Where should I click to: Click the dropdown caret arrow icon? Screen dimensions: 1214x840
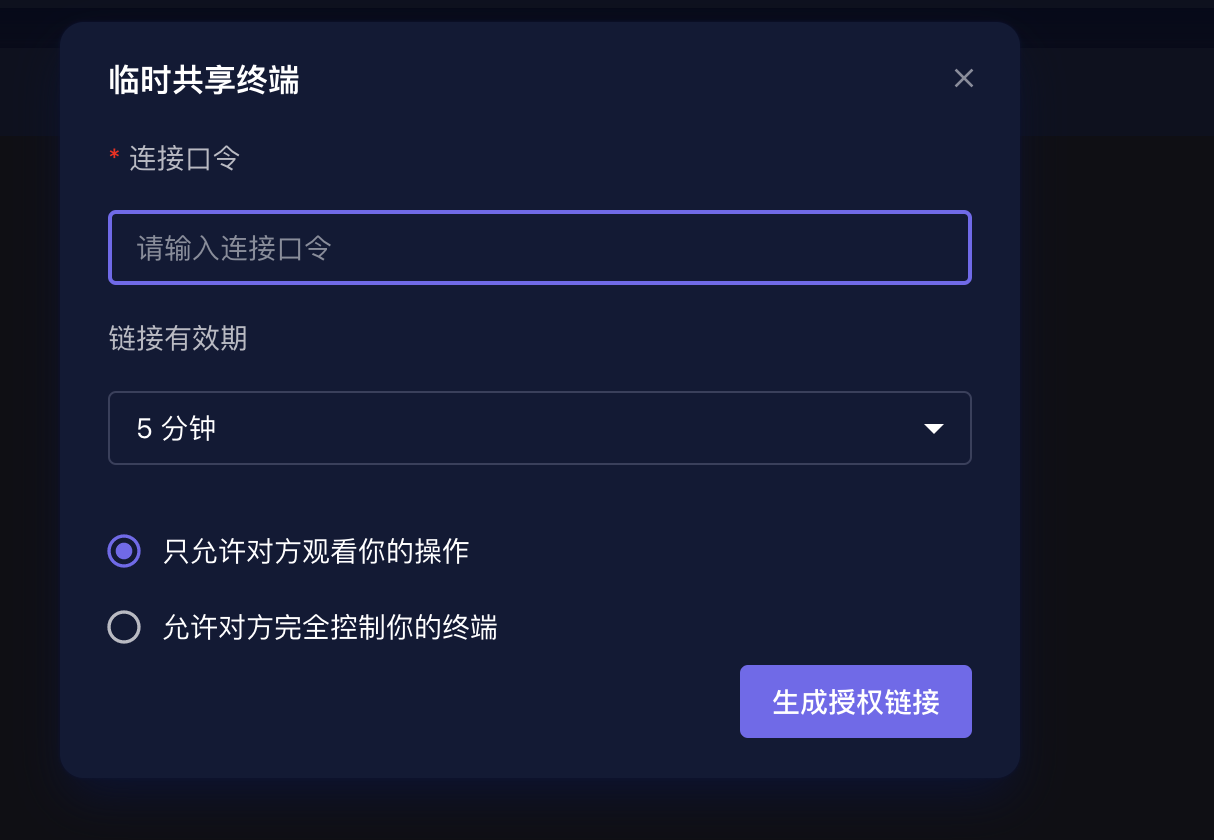(934, 429)
